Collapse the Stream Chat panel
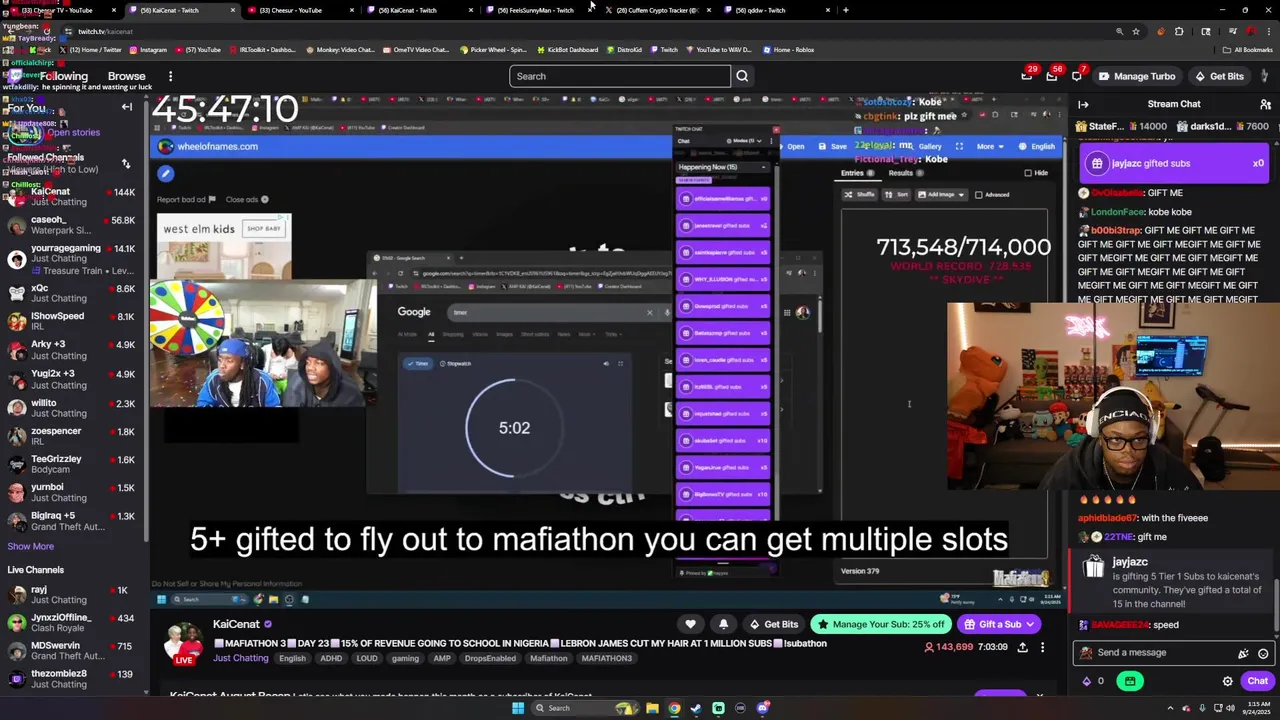This screenshot has height=720, width=1280. tap(1083, 104)
